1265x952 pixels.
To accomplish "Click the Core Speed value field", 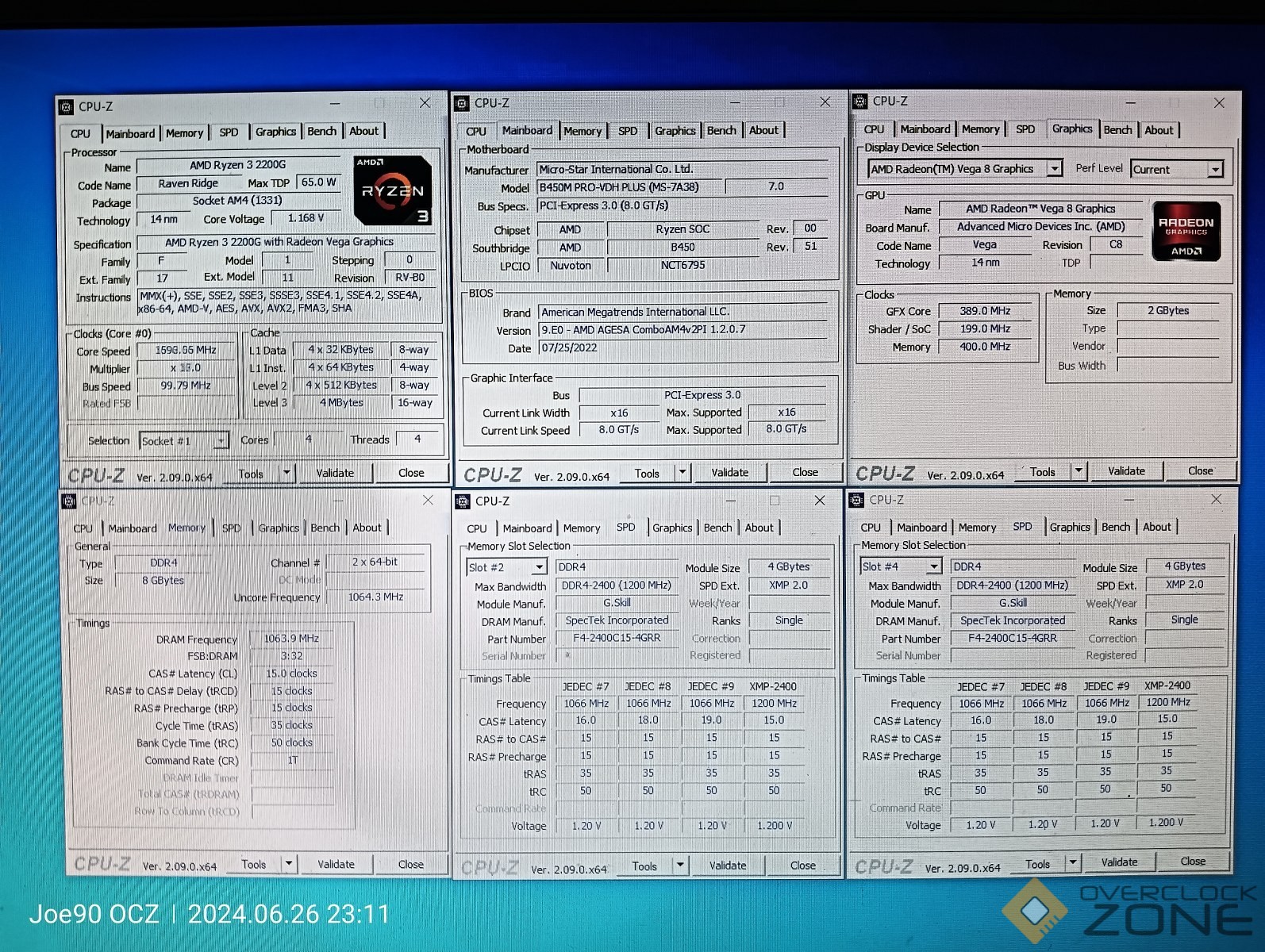I will click(x=185, y=350).
